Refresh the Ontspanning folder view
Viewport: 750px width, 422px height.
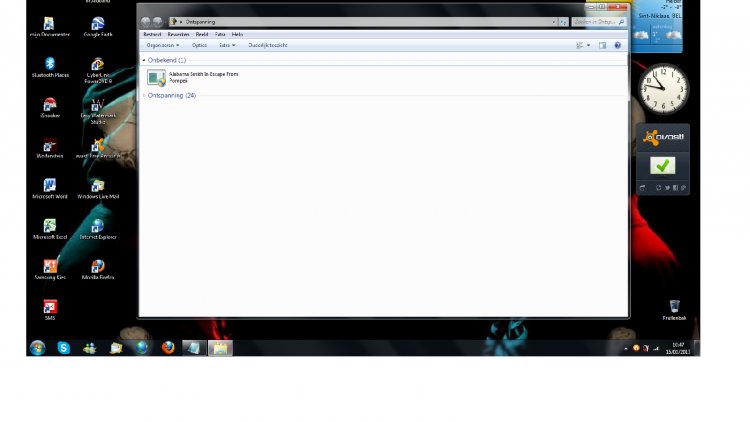coord(563,22)
